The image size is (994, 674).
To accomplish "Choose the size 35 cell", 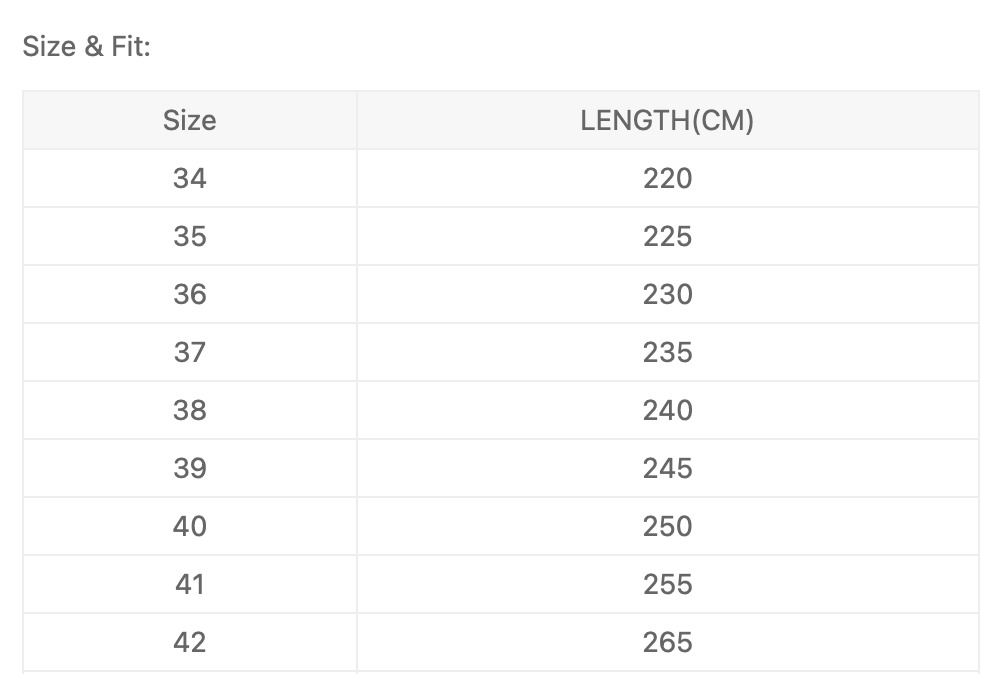I will (x=189, y=236).
